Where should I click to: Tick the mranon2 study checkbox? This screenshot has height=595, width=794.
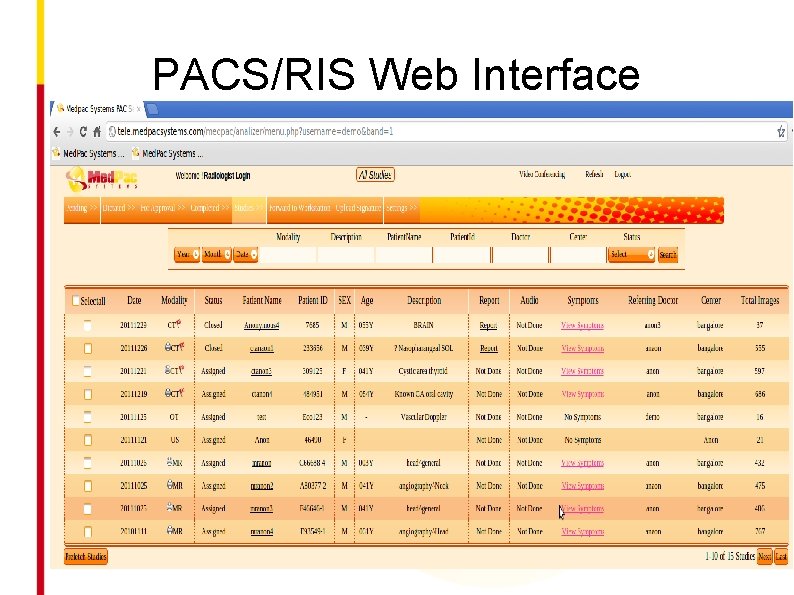(88, 486)
